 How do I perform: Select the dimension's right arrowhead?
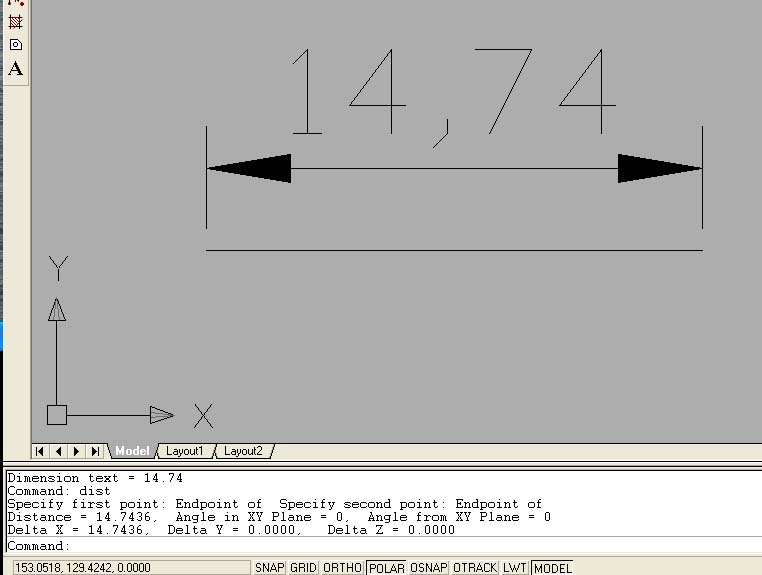coord(659,169)
